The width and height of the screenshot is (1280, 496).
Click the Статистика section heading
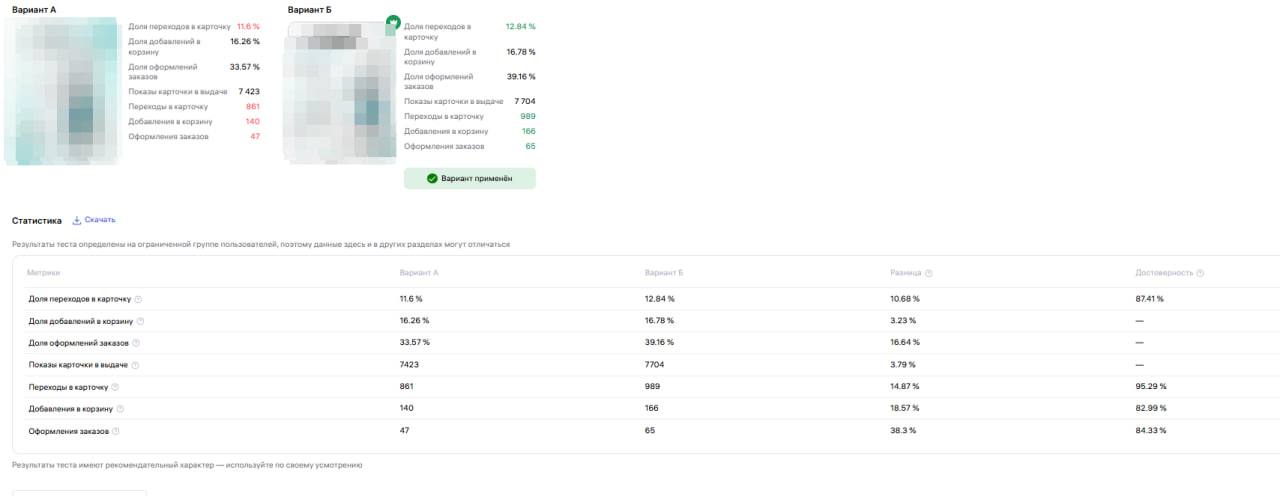tap(36, 220)
